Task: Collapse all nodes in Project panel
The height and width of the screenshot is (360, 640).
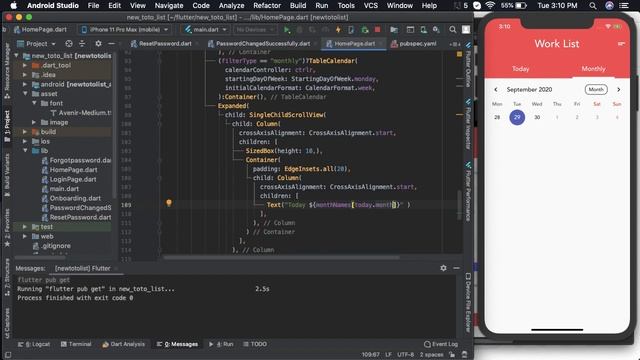Action: pos(82,44)
